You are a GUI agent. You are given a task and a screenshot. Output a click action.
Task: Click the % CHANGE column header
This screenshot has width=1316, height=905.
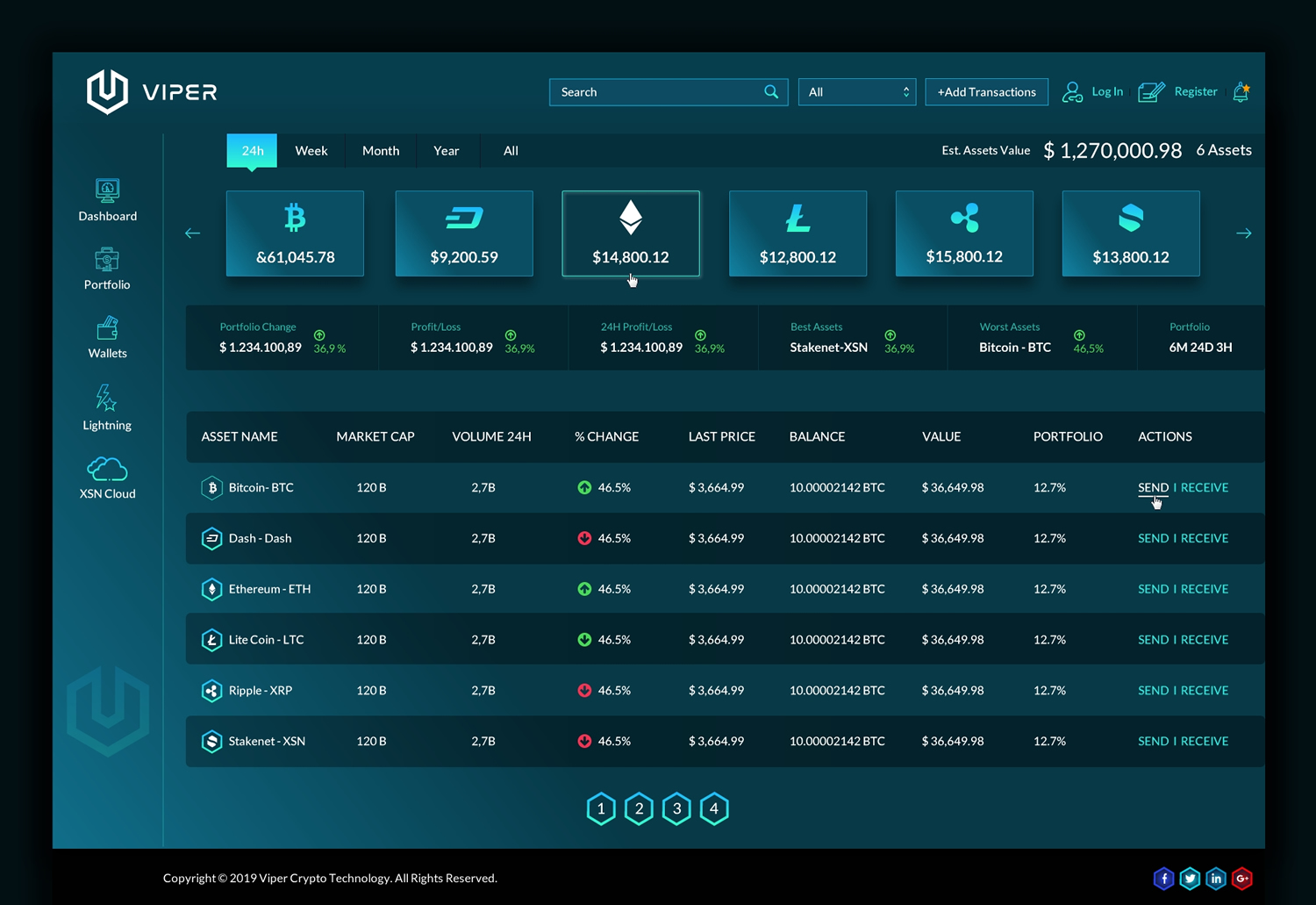606,436
